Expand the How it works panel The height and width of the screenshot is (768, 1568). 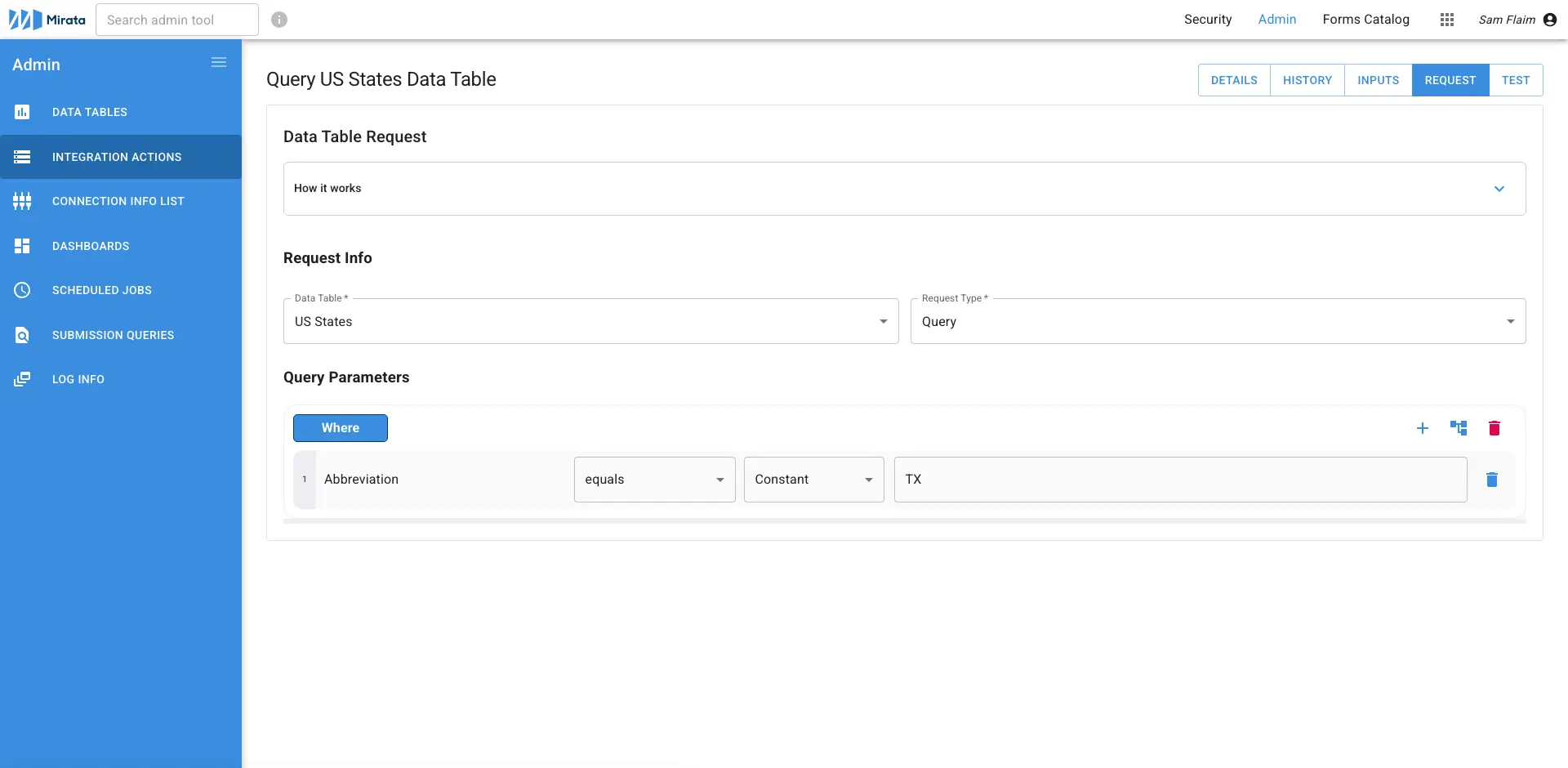[1499, 188]
